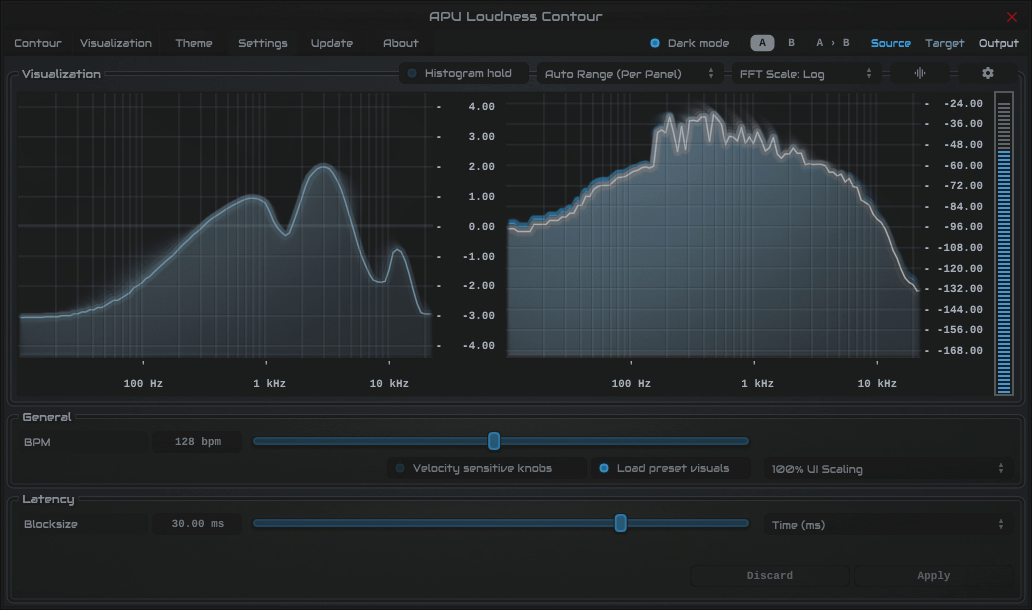
Task: Click the -24.00 dB axis label
Action: pyautogui.click(x=963, y=103)
